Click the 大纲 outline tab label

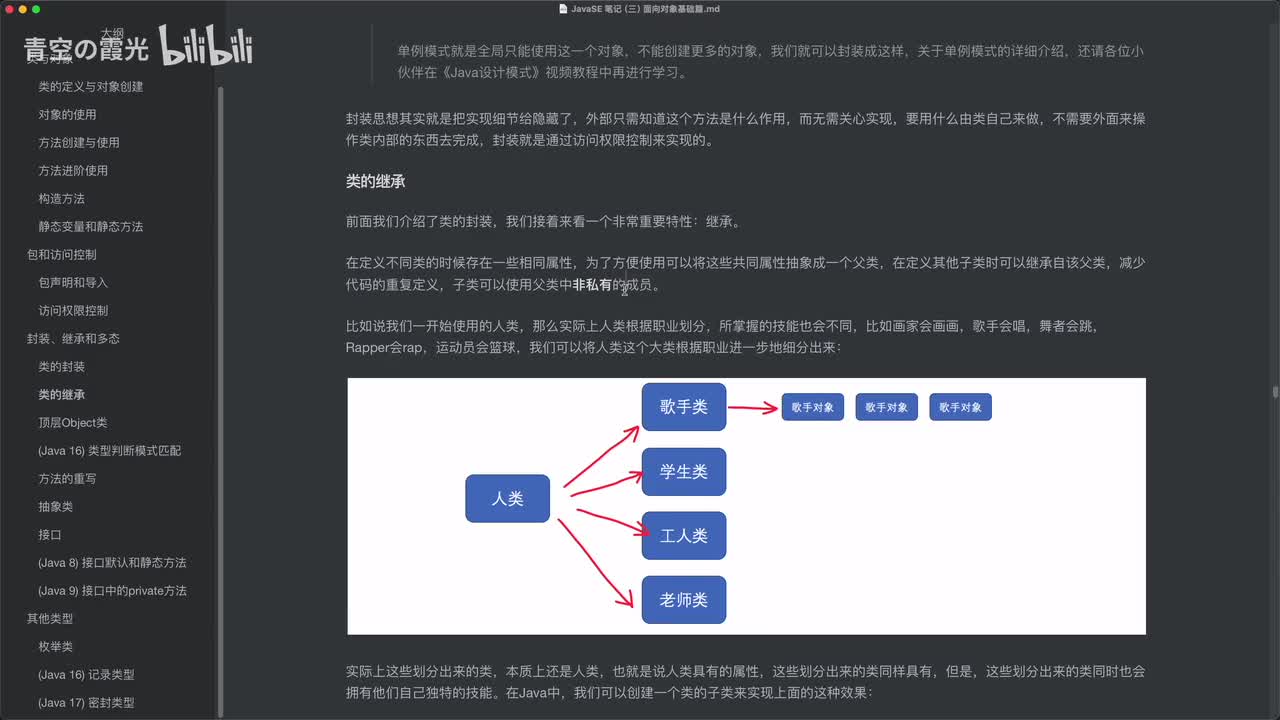click(x=111, y=33)
